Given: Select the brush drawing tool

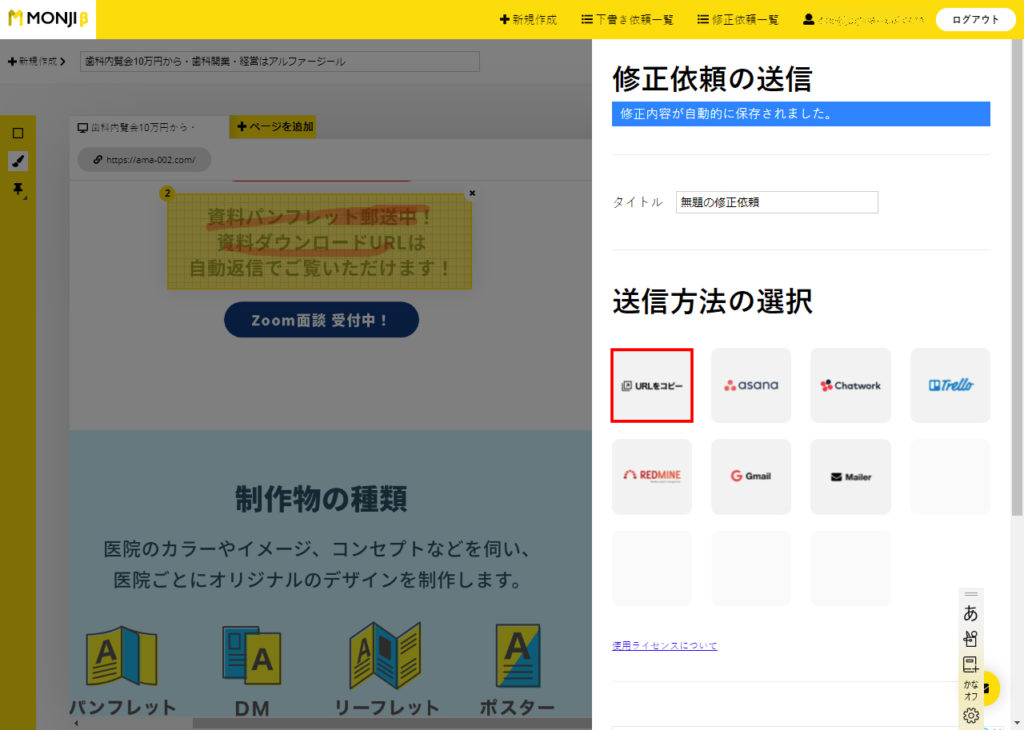Looking at the screenshot, I should 17,161.
